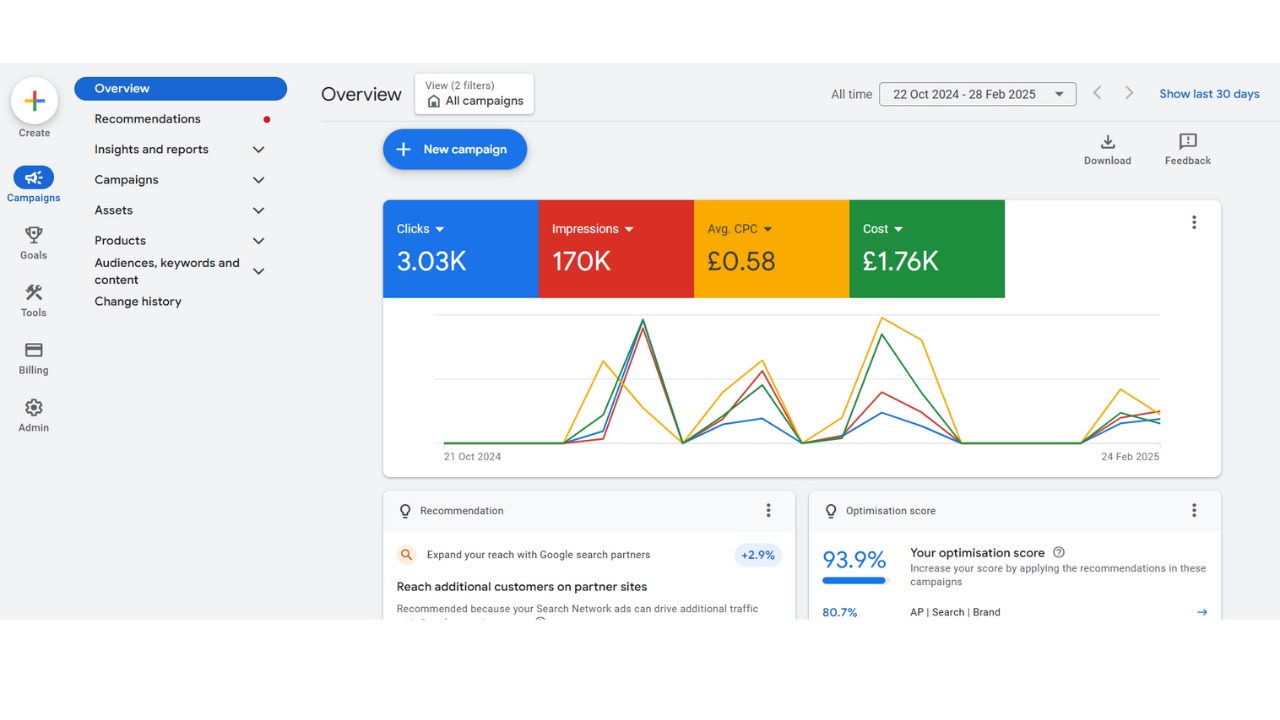1280x720 pixels.
Task: Expand Products section
Action: pyautogui.click(x=258, y=241)
